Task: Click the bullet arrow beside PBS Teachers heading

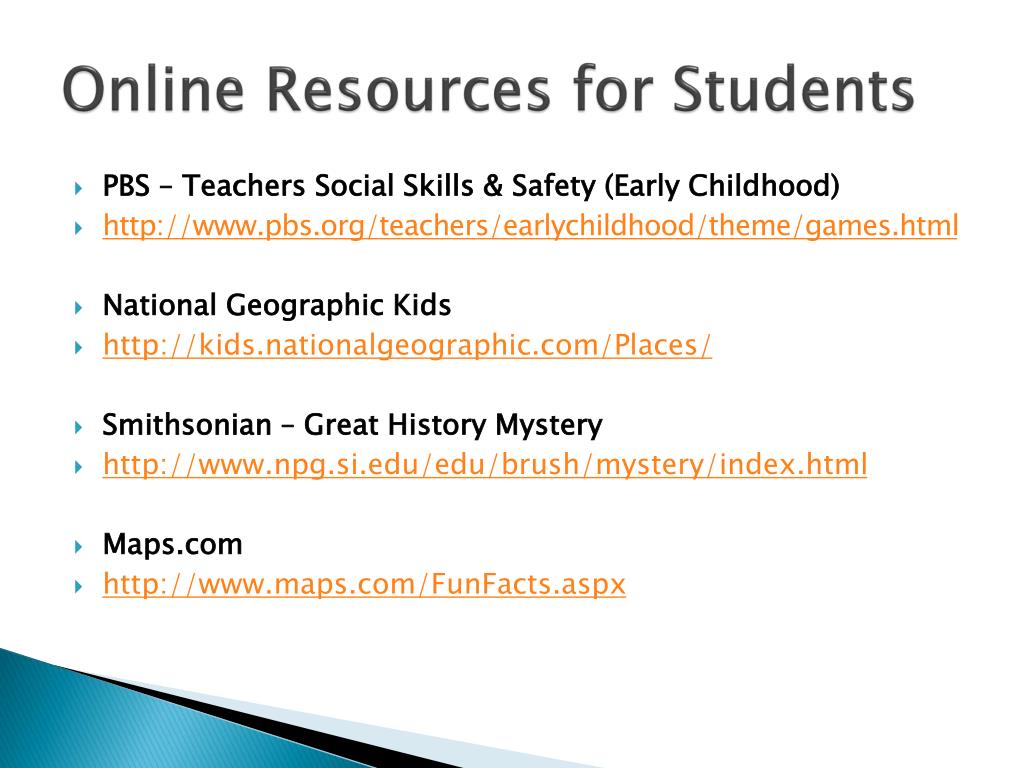Action: coord(78,189)
